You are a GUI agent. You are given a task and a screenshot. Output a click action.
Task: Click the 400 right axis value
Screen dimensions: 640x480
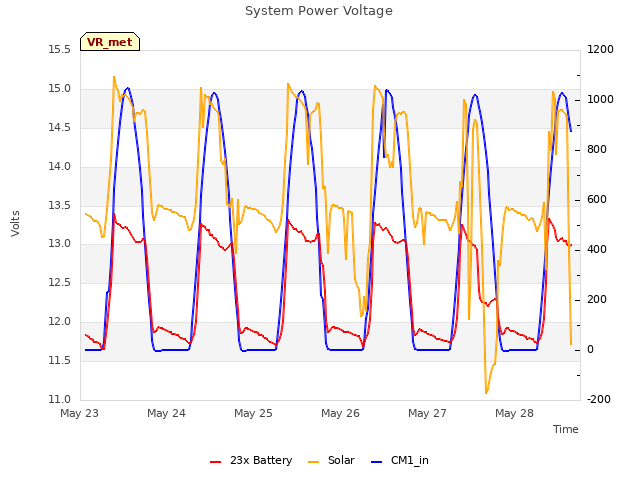click(x=597, y=249)
